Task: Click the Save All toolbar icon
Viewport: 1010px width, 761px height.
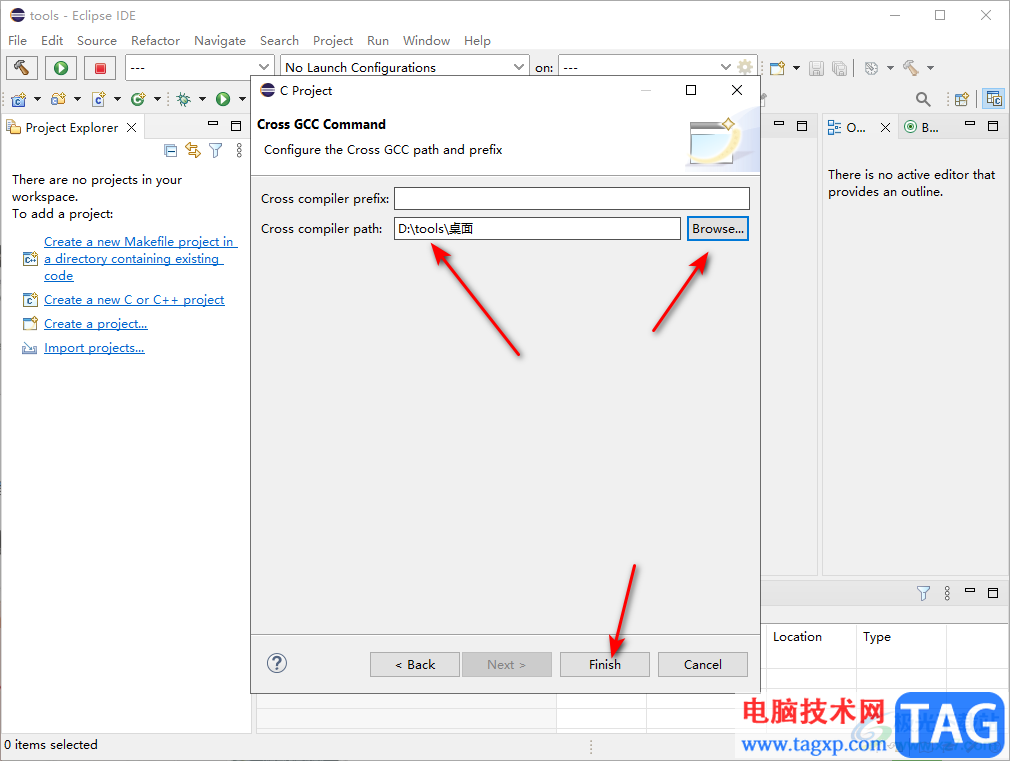Action: (x=839, y=68)
